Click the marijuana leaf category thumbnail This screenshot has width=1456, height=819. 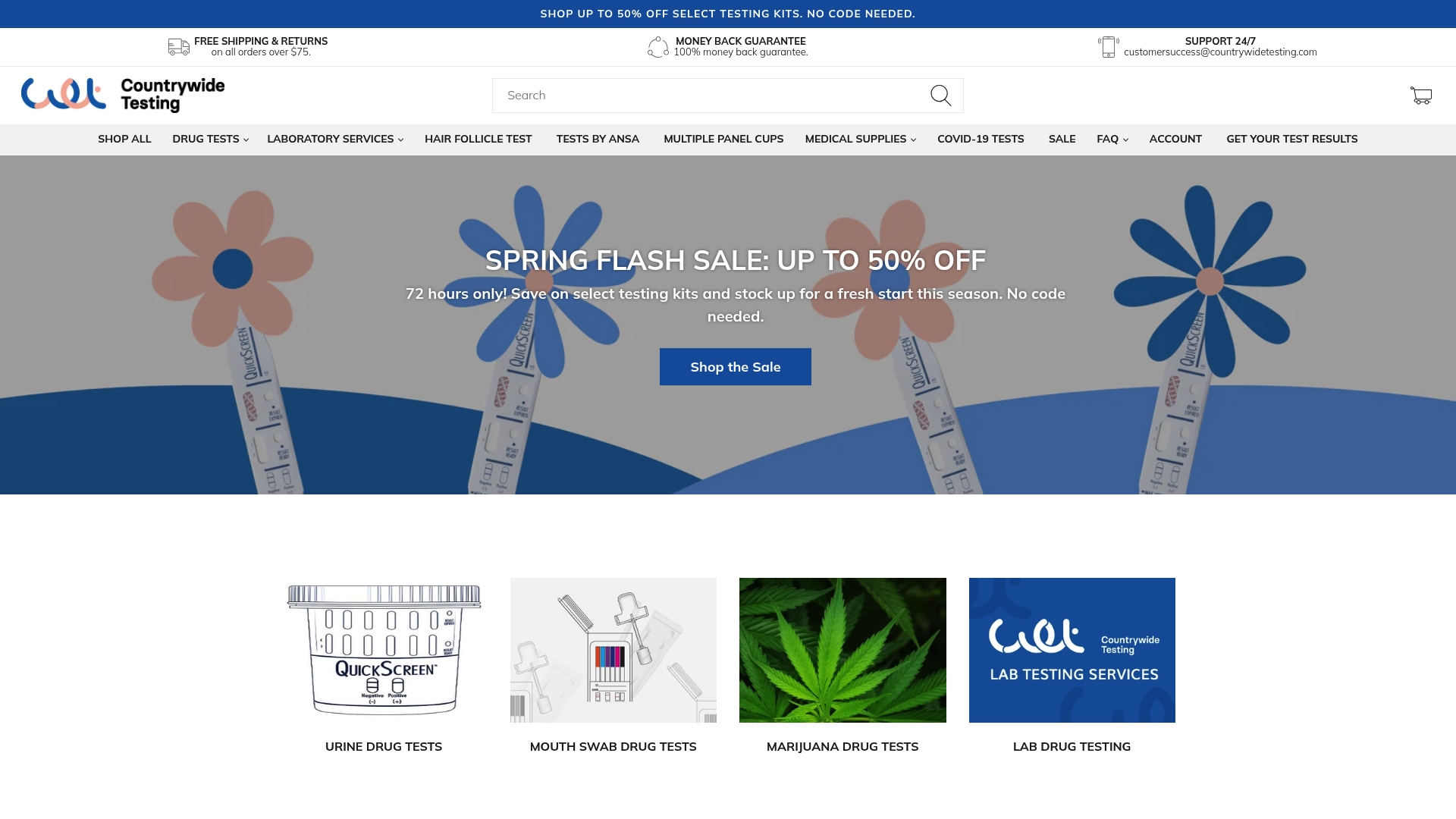click(843, 649)
